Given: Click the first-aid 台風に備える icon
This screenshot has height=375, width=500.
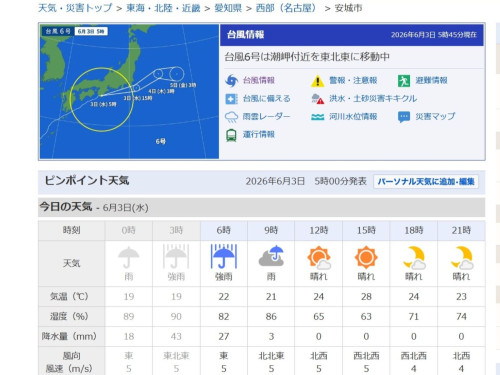Looking at the screenshot, I should (231, 99).
